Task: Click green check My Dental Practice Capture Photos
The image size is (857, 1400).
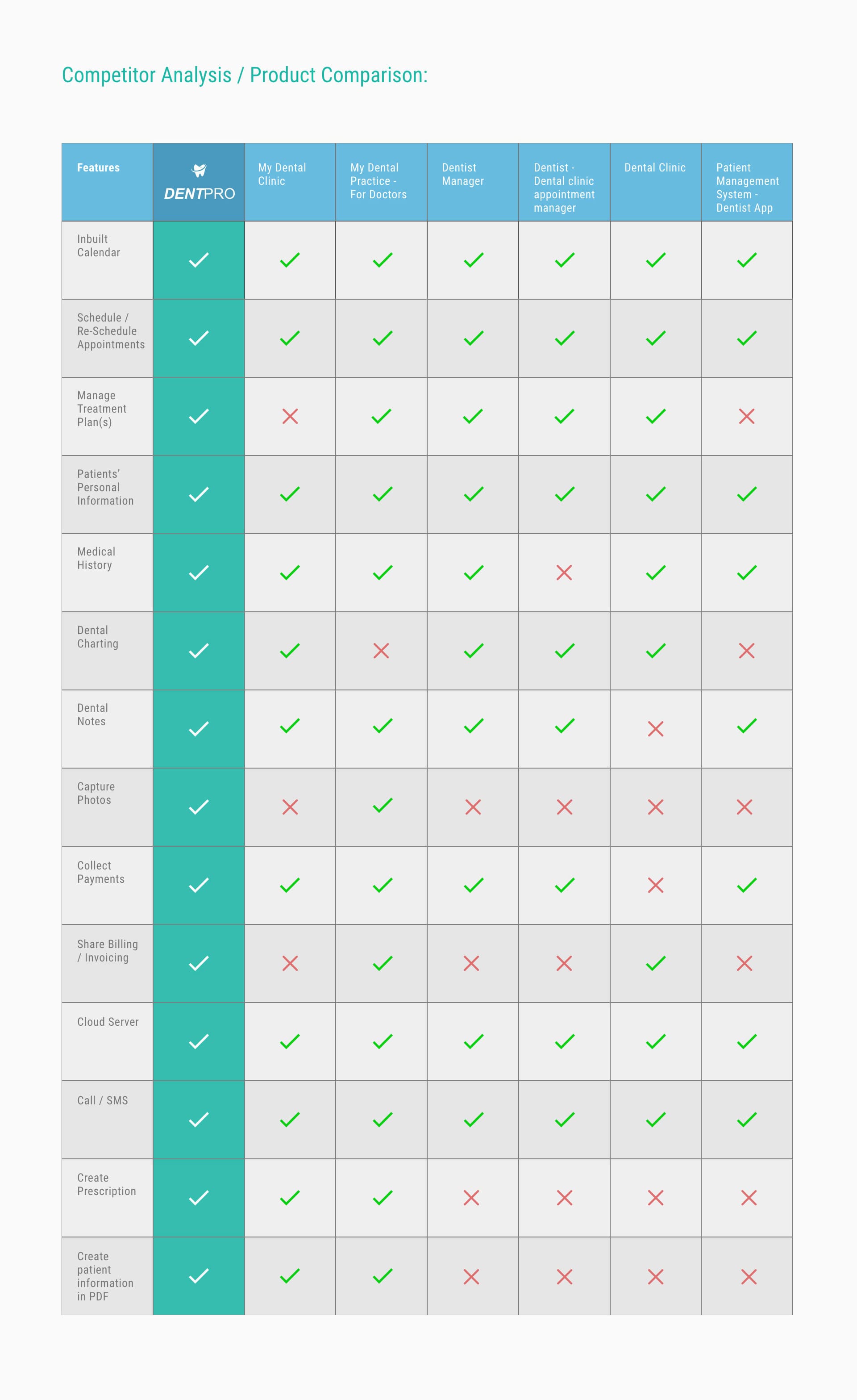Action: (382, 805)
